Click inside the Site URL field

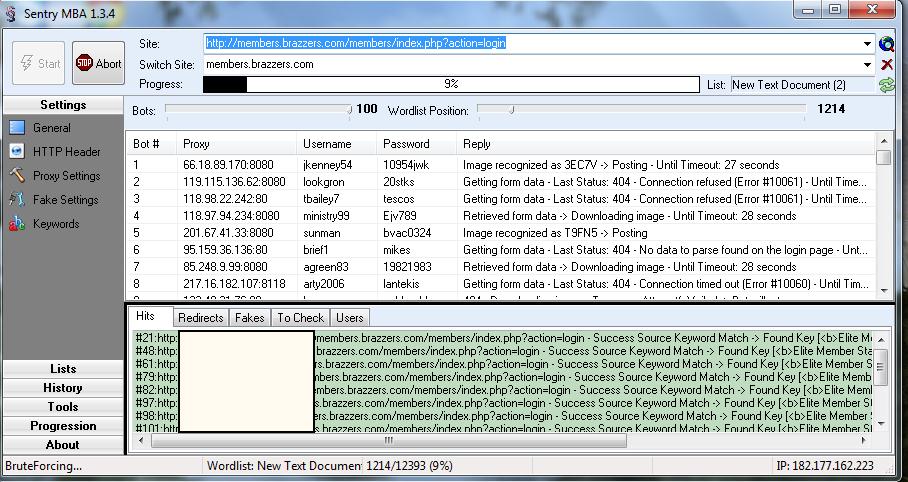click(533, 43)
